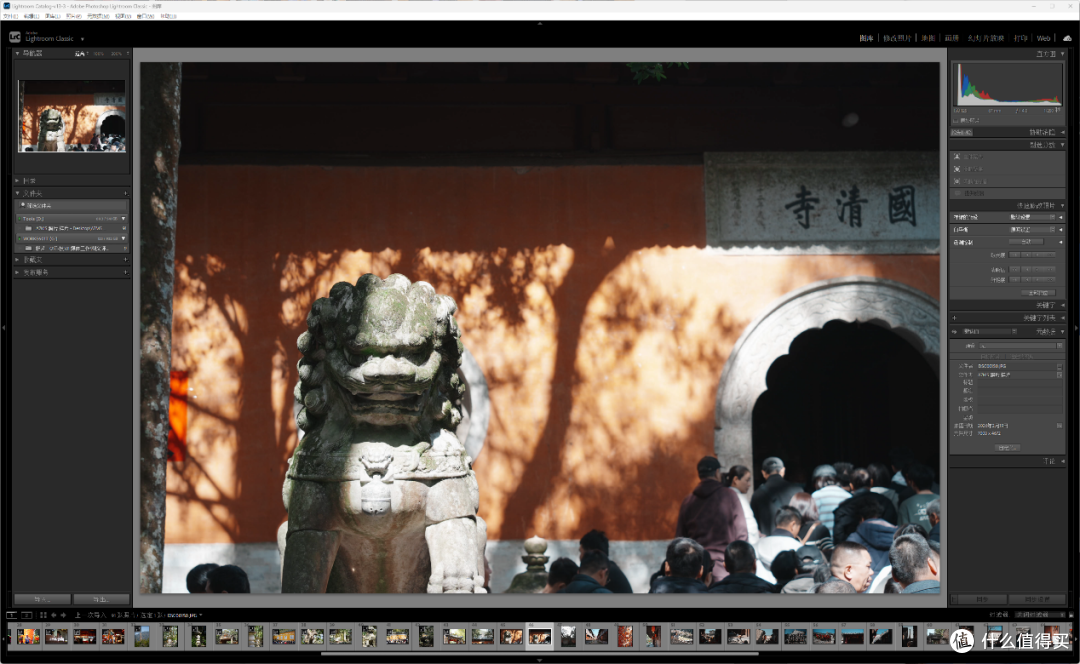Switch to grid view icon in filmstrip bar
This screenshot has height=664, width=1080.
pos(43,615)
